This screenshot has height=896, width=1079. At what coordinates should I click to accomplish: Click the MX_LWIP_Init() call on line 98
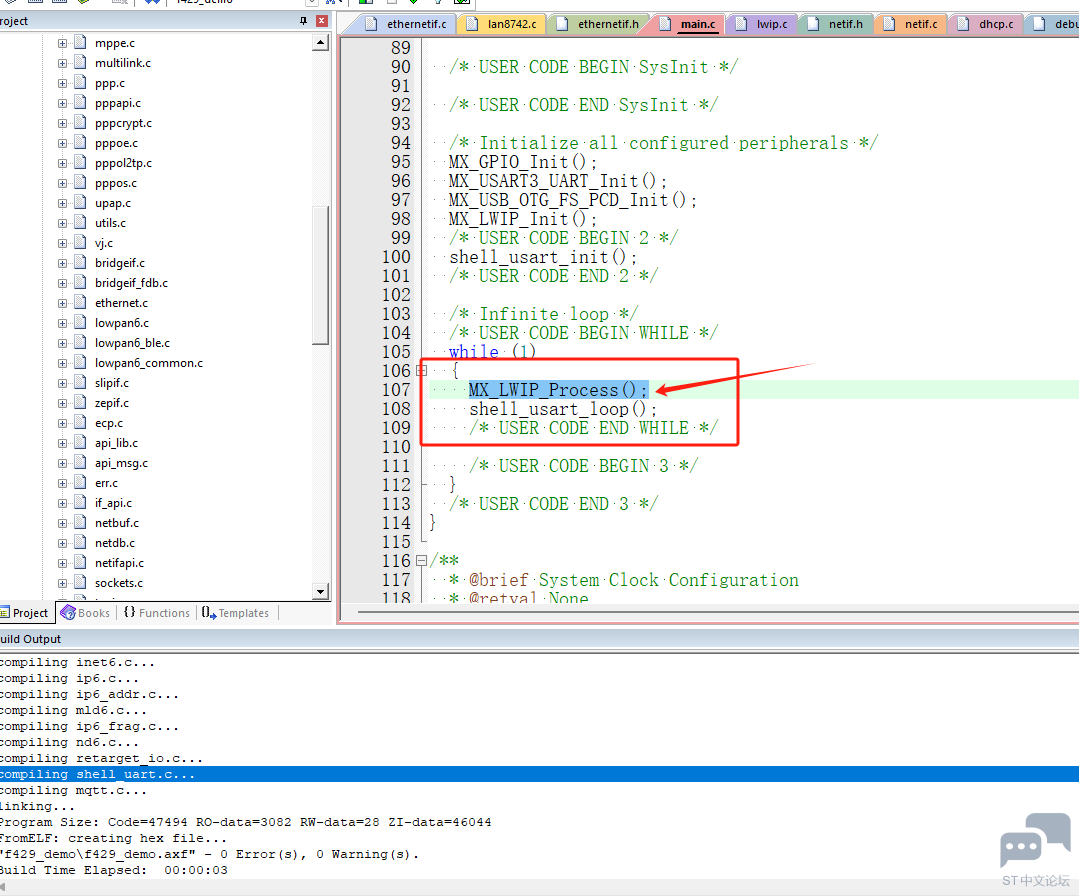523,220
